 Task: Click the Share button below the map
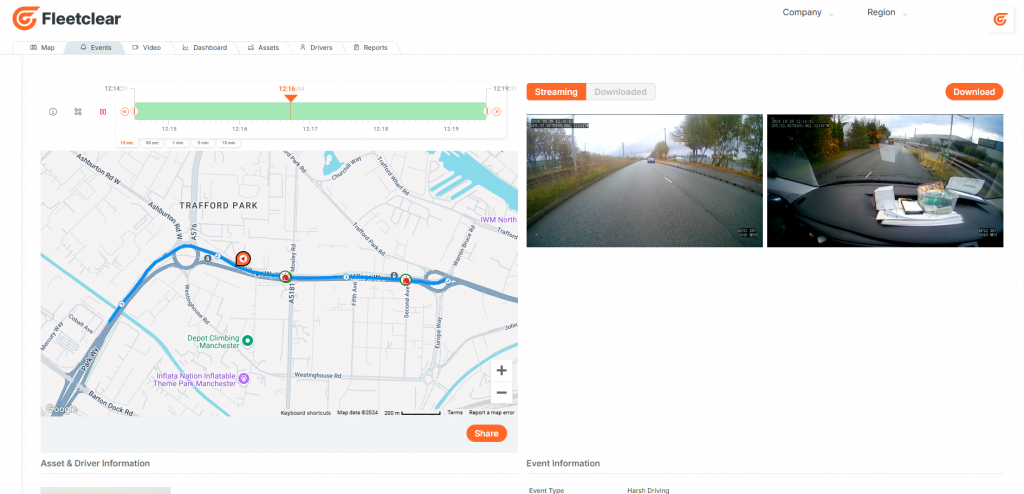click(487, 433)
